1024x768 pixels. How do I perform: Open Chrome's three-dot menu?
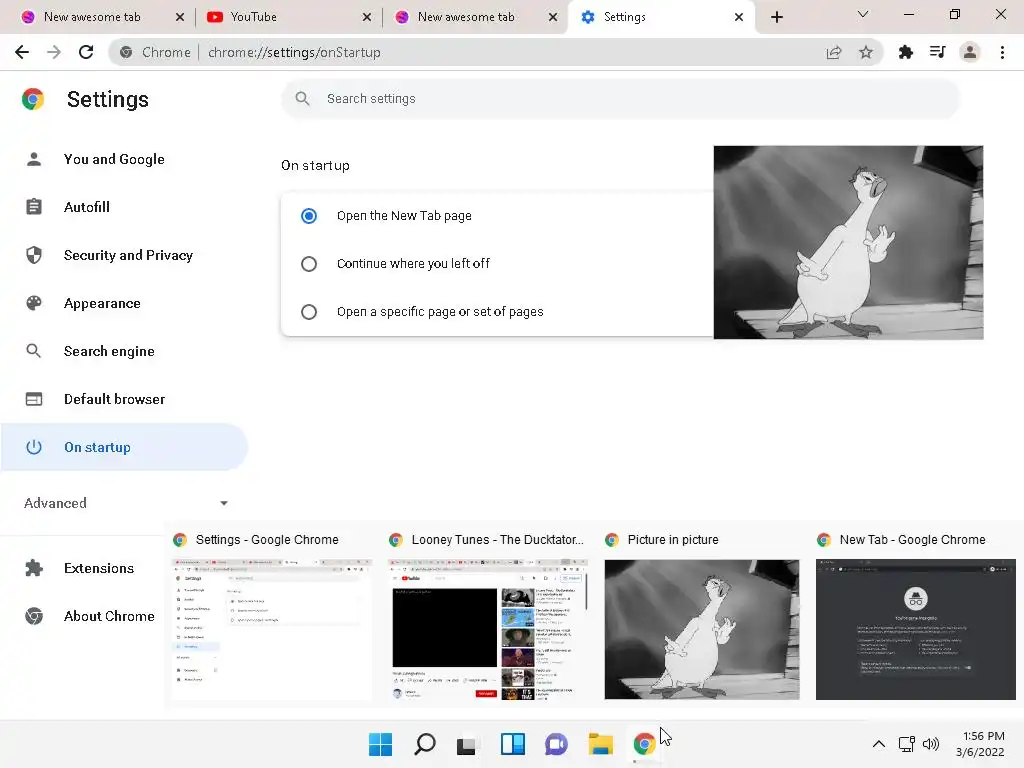coord(1002,52)
